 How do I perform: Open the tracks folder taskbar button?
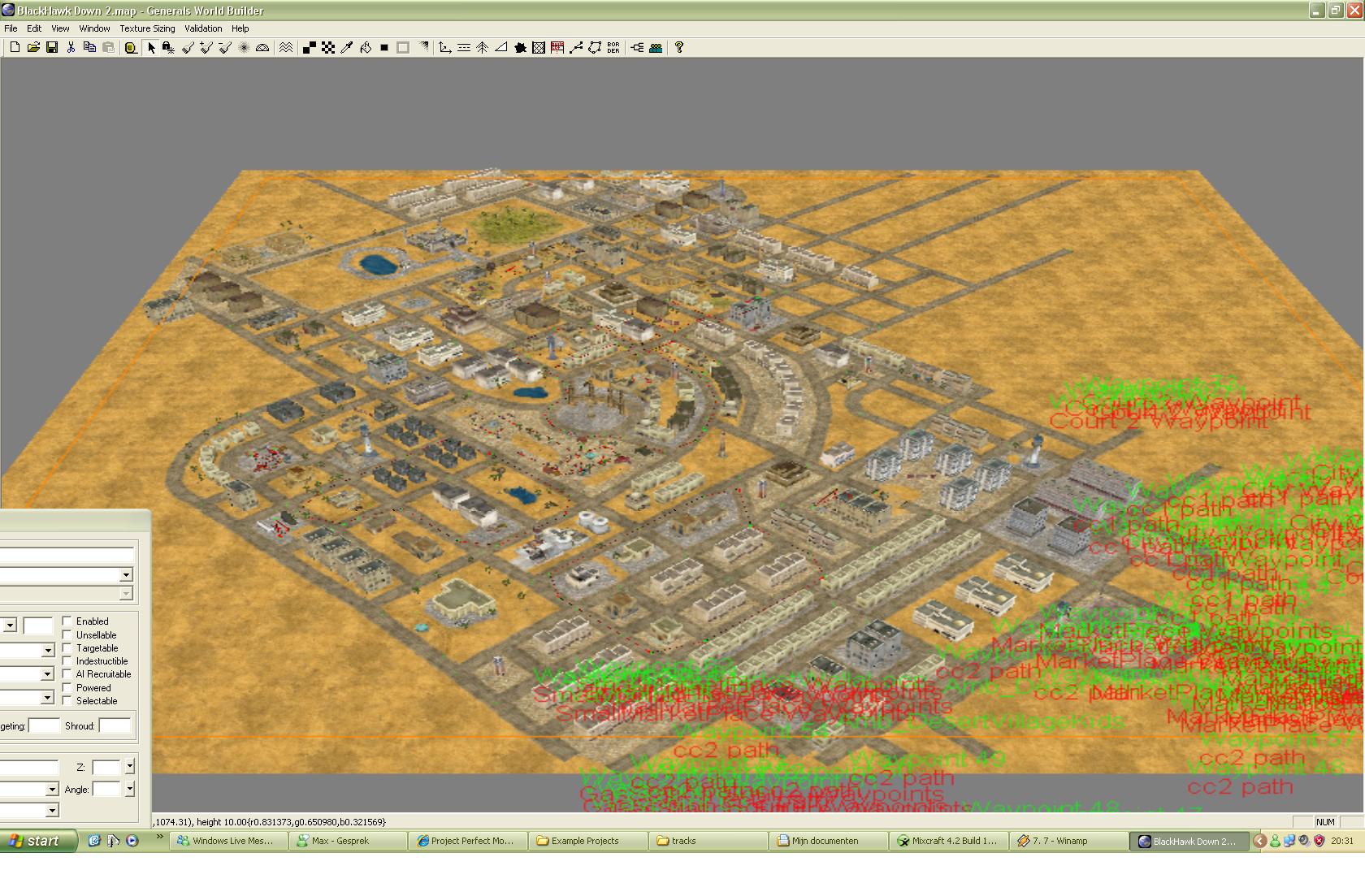point(708,841)
